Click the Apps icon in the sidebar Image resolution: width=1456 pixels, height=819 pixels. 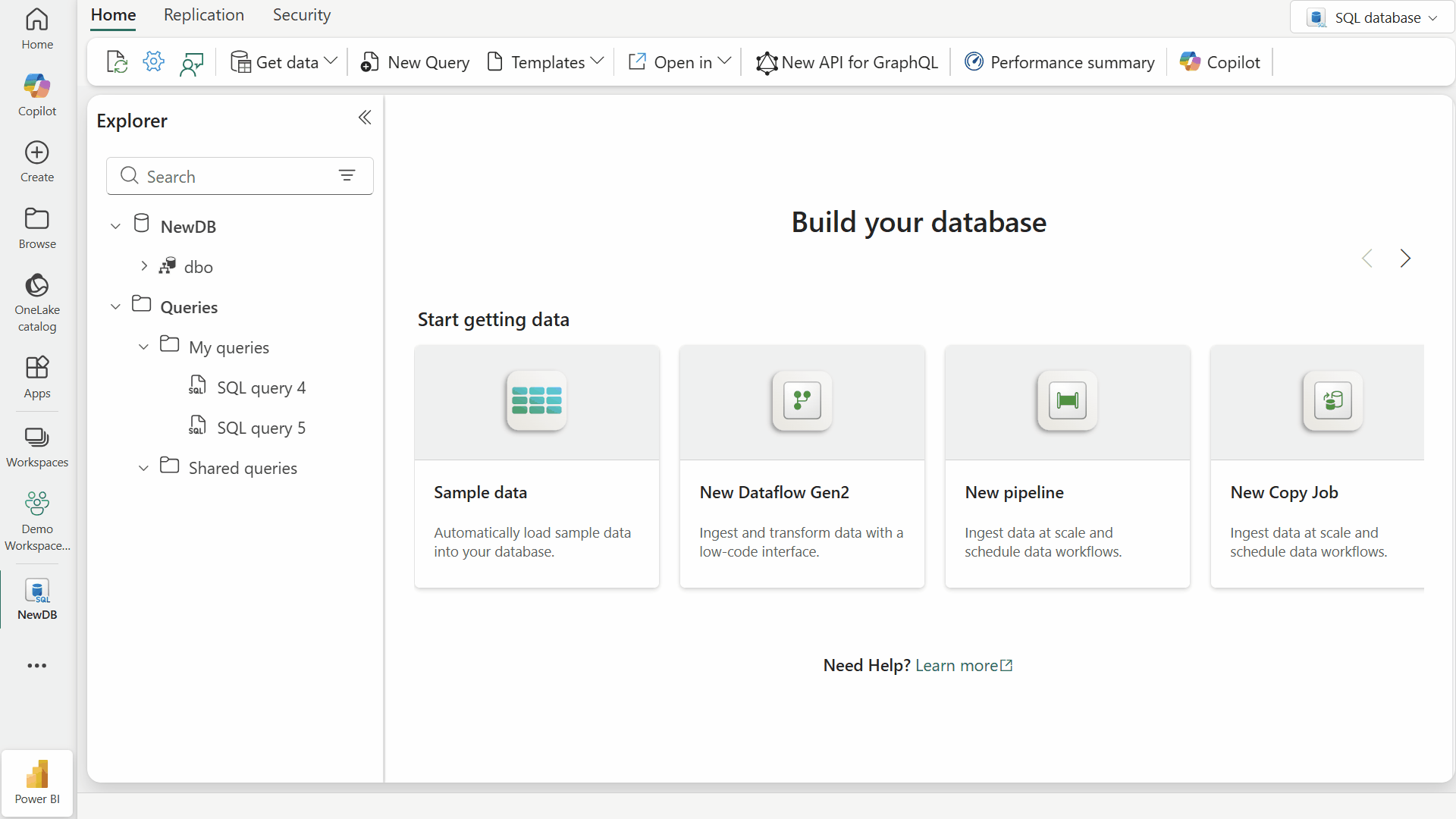(36, 375)
